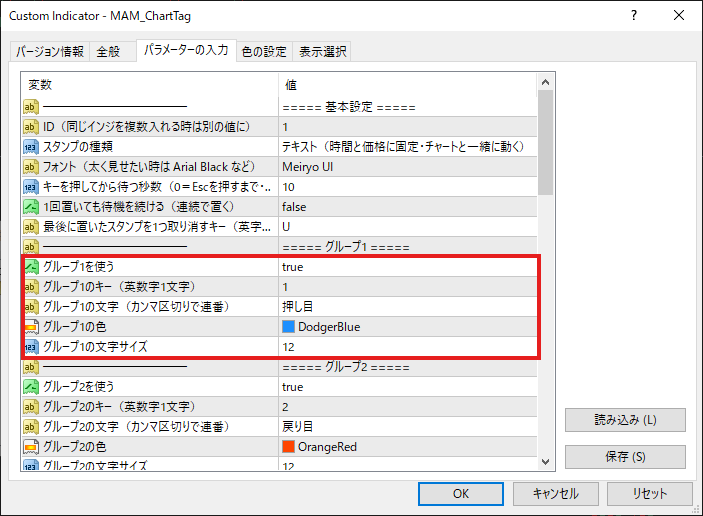Click the 保存 (S) button
The image size is (703, 516).
point(625,457)
